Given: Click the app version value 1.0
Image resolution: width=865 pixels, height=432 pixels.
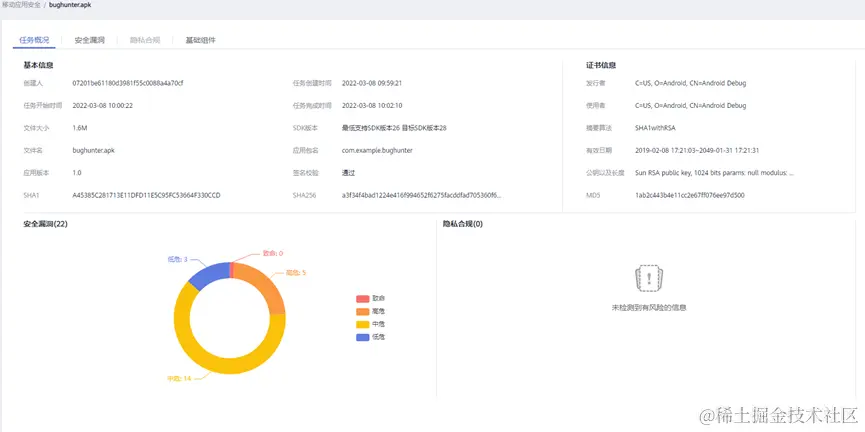Looking at the screenshot, I should click(77, 173).
